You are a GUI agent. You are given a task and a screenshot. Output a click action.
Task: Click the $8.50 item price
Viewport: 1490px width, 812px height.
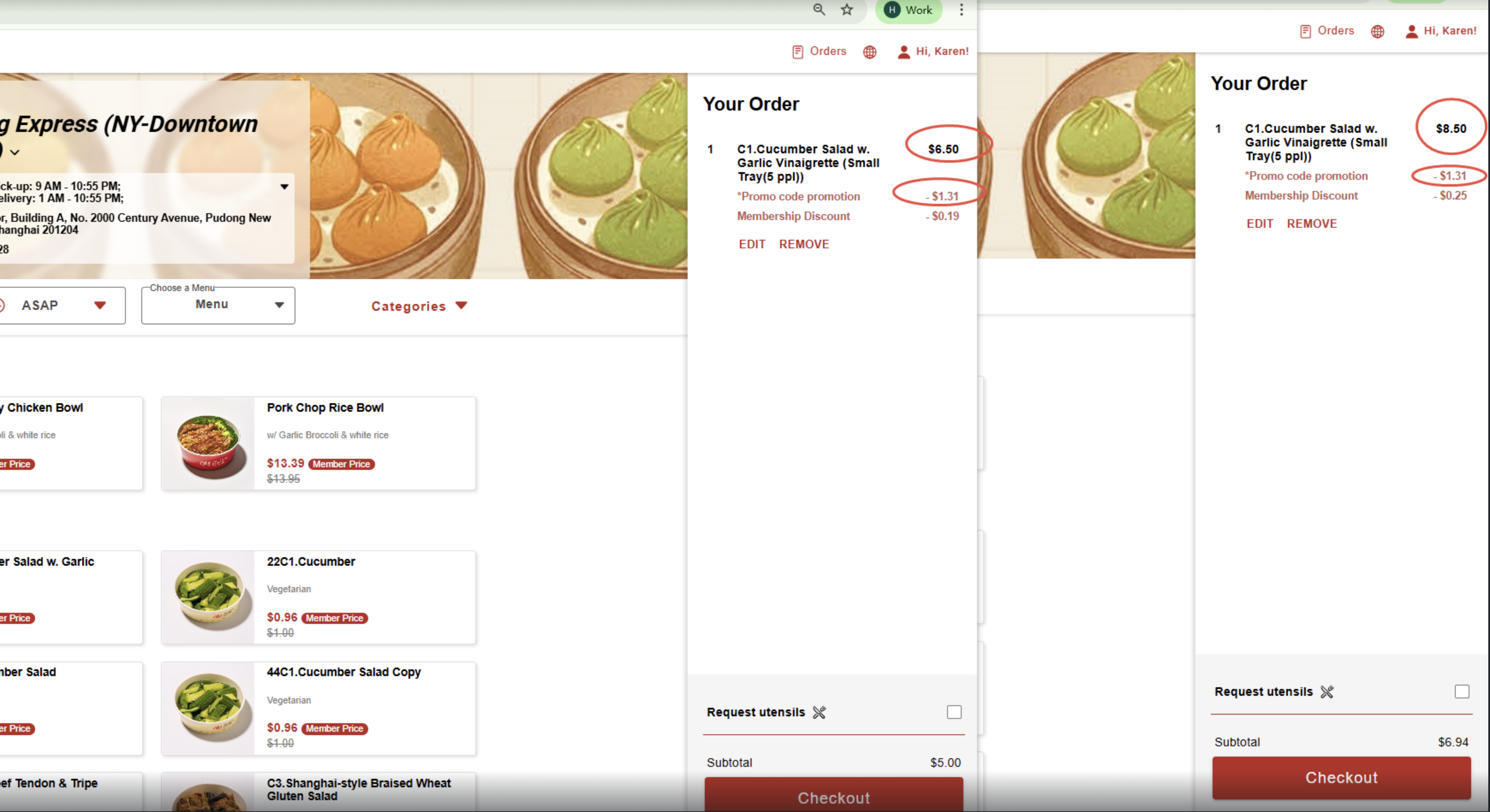(x=1451, y=129)
